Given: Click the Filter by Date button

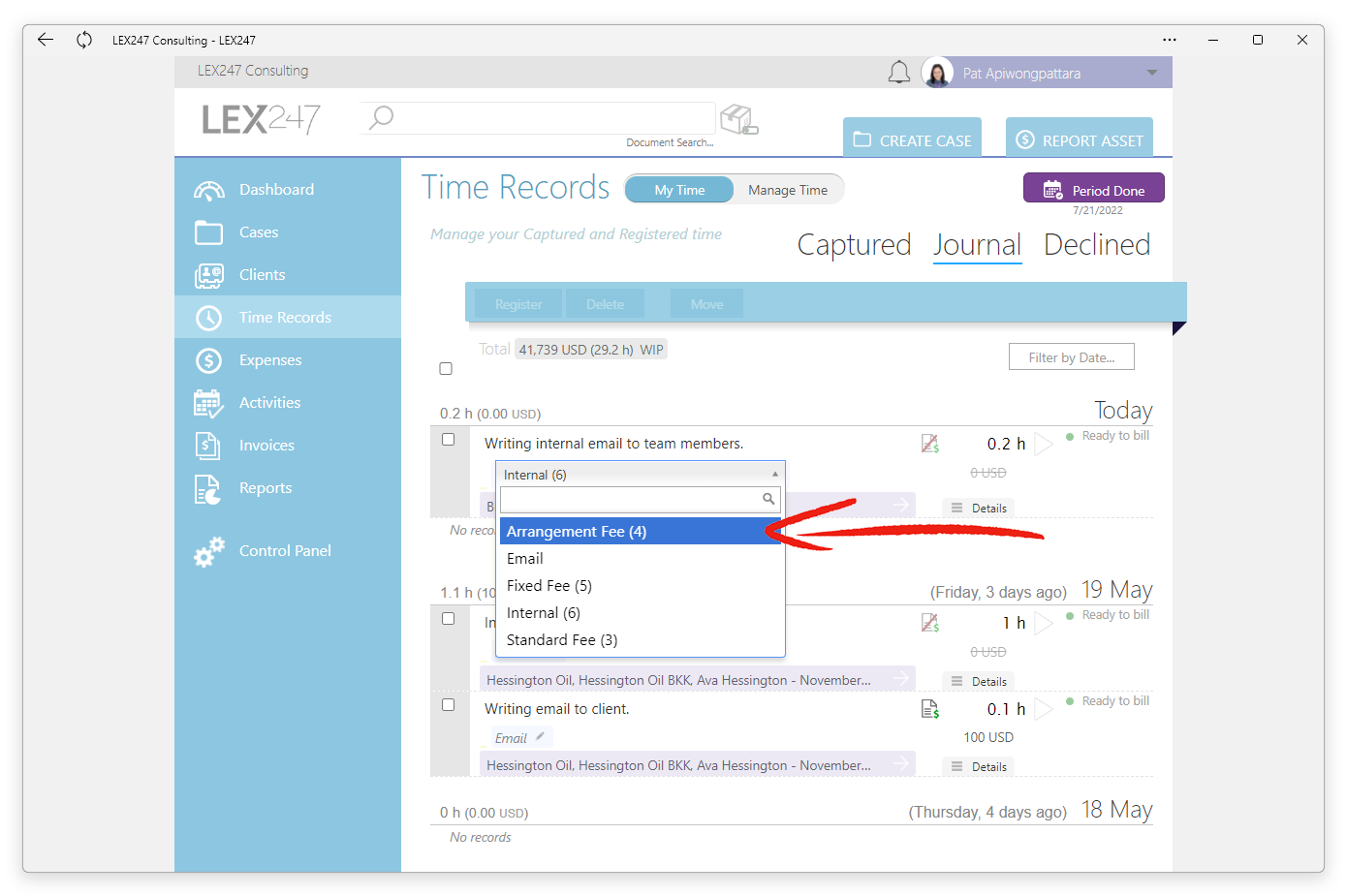Looking at the screenshot, I should click(1072, 356).
